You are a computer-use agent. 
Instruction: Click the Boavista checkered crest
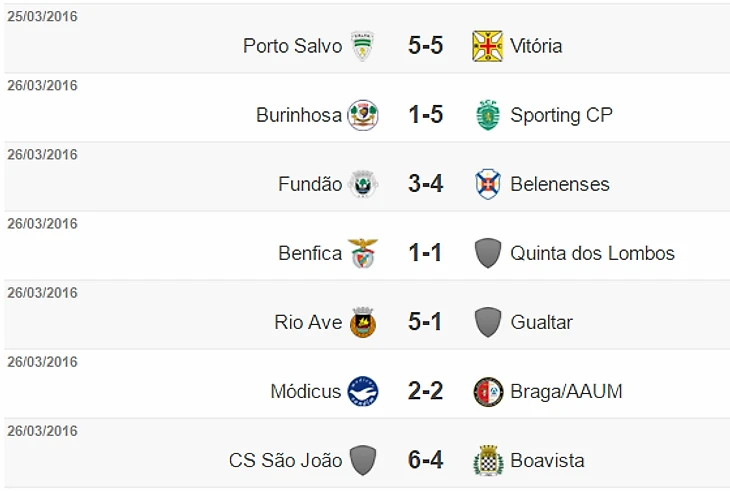(487, 460)
